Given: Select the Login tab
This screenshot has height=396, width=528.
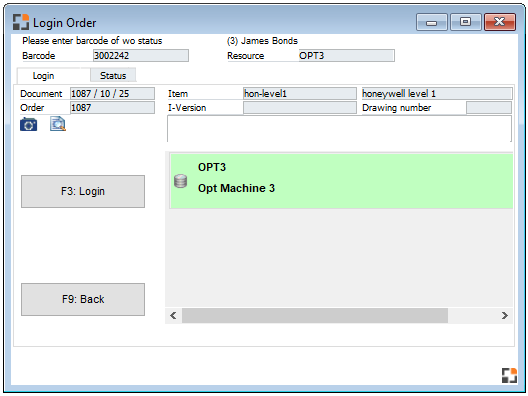Looking at the screenshot, I should pyautogui.click(x=43, y=76).
